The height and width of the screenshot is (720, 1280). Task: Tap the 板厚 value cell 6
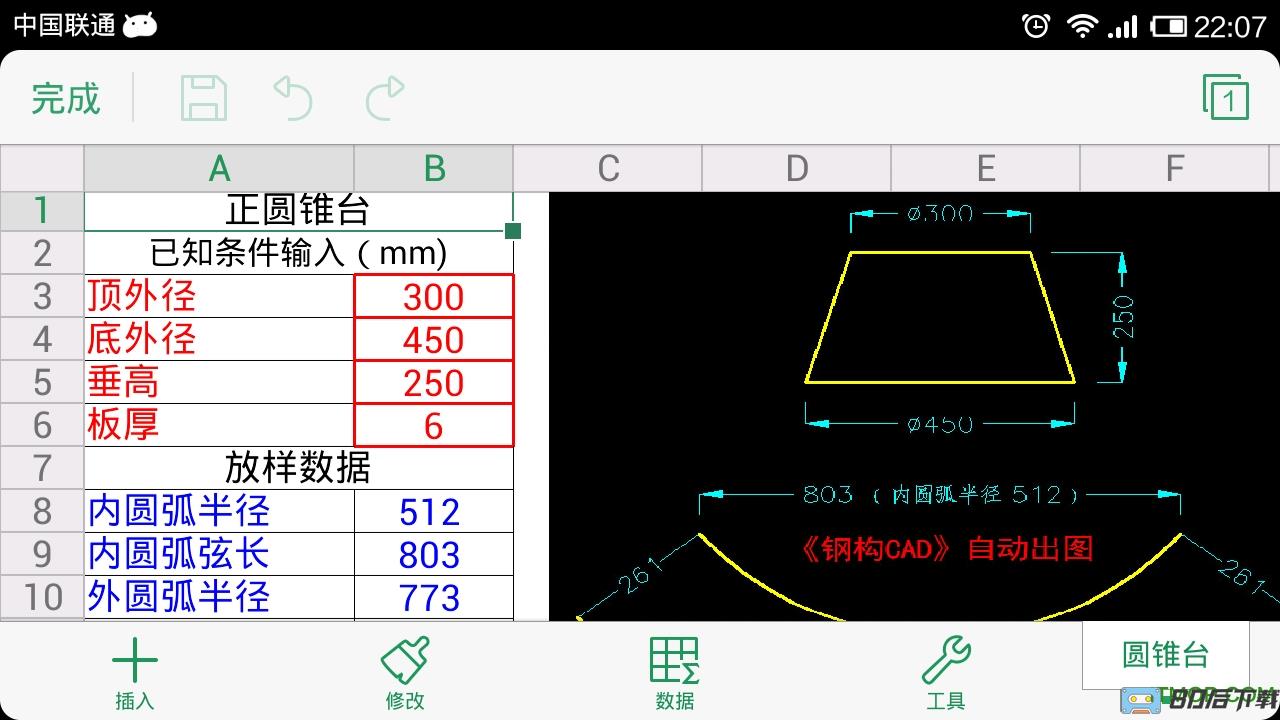point(434,426)
